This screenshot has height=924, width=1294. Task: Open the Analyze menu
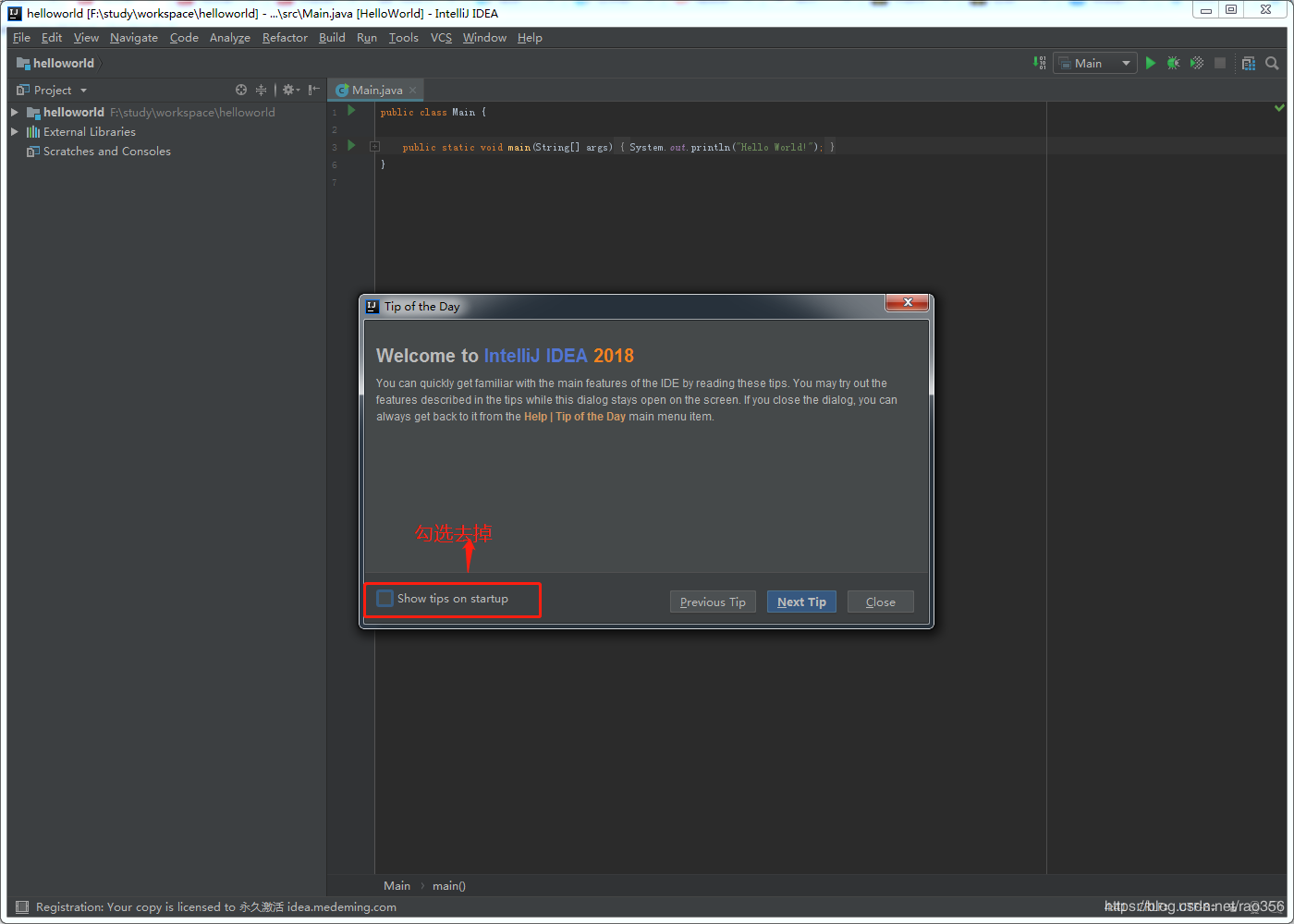(x=230, y=38)
